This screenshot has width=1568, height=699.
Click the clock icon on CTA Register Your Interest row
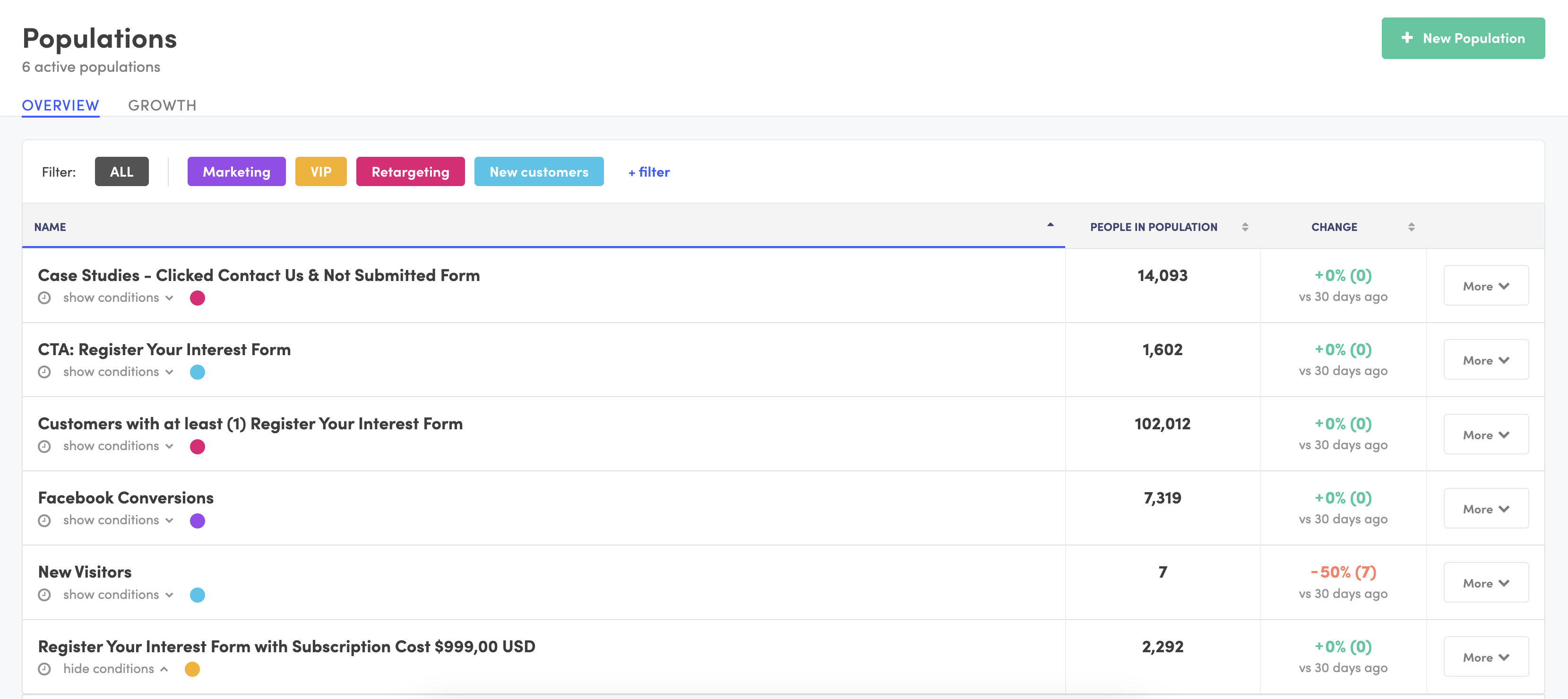(x=44, y=372)
